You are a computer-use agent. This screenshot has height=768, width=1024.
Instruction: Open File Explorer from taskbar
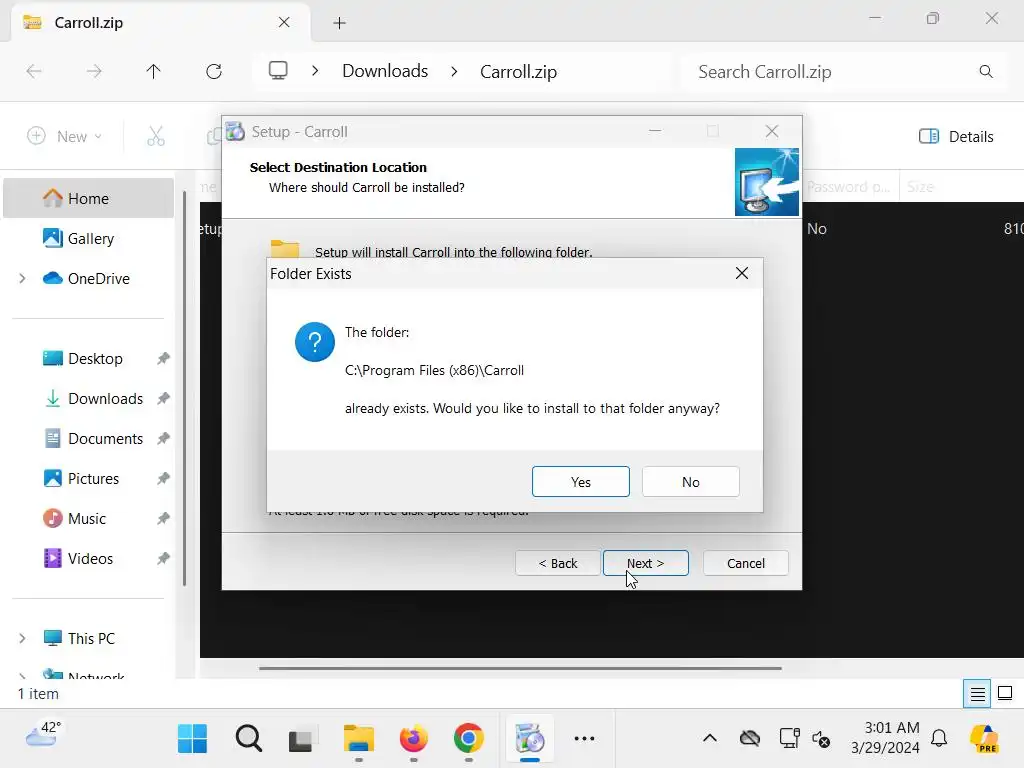tap(359, 739)
